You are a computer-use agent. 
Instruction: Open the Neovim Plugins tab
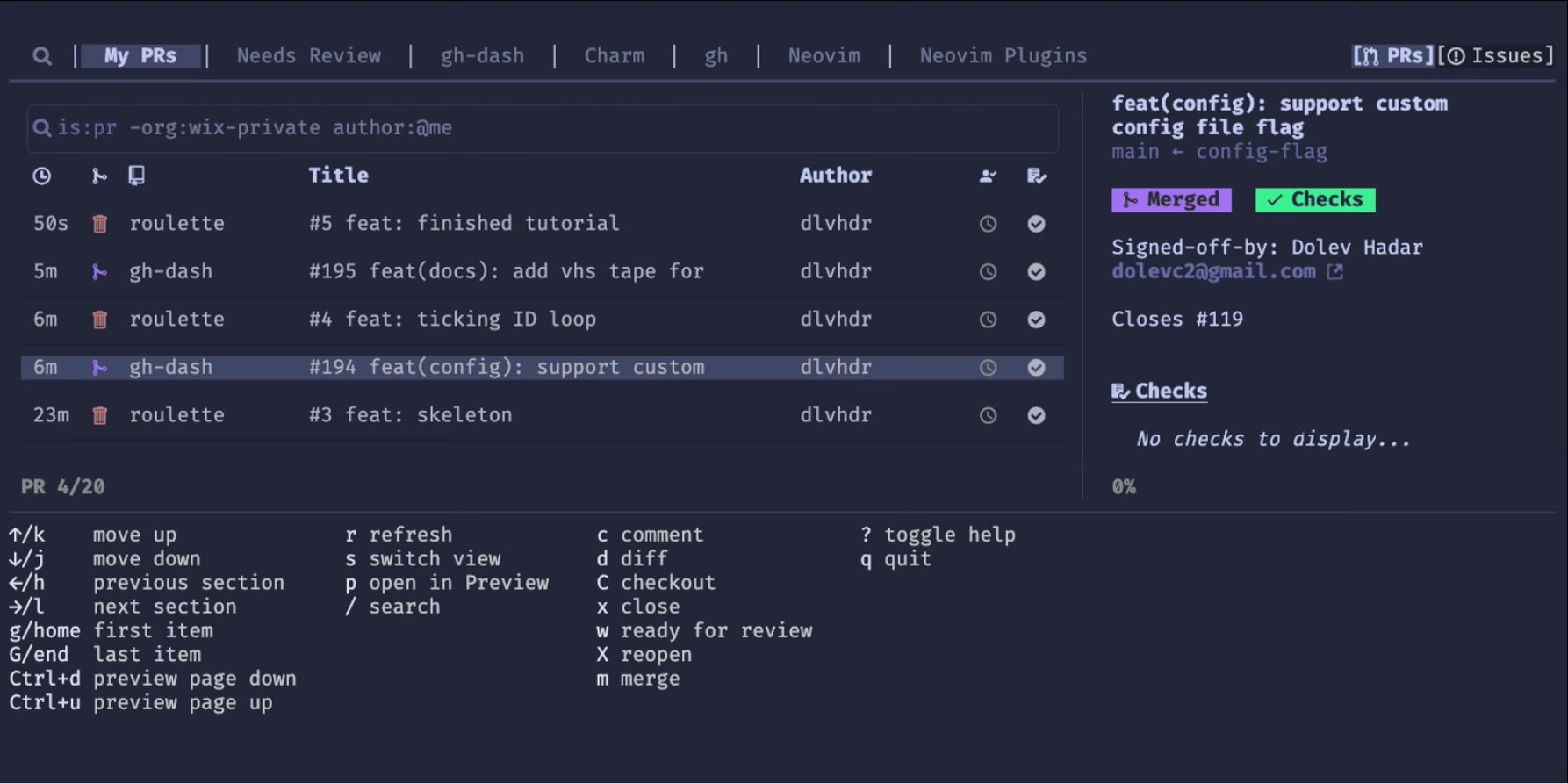1003,56
